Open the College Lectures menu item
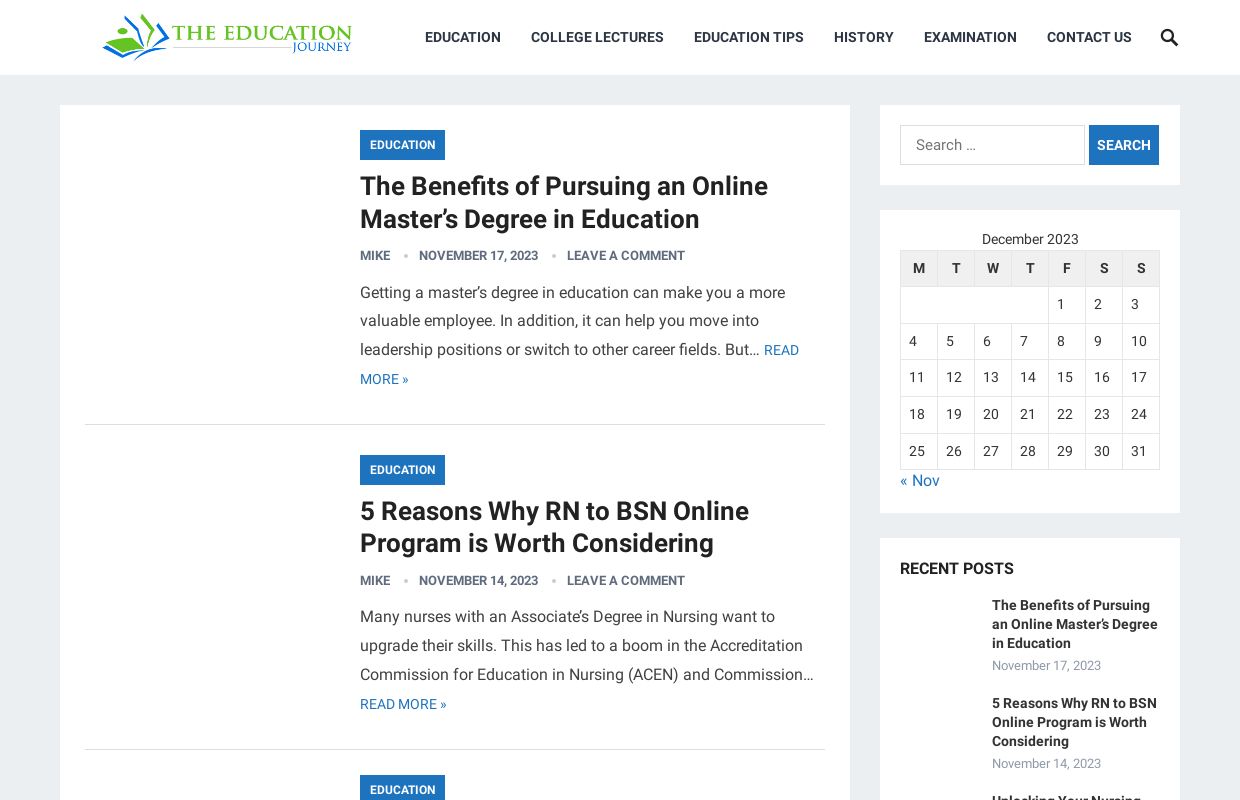This screenshot has width=1240, height=800. pyautogui.click(x=597, y=38)
